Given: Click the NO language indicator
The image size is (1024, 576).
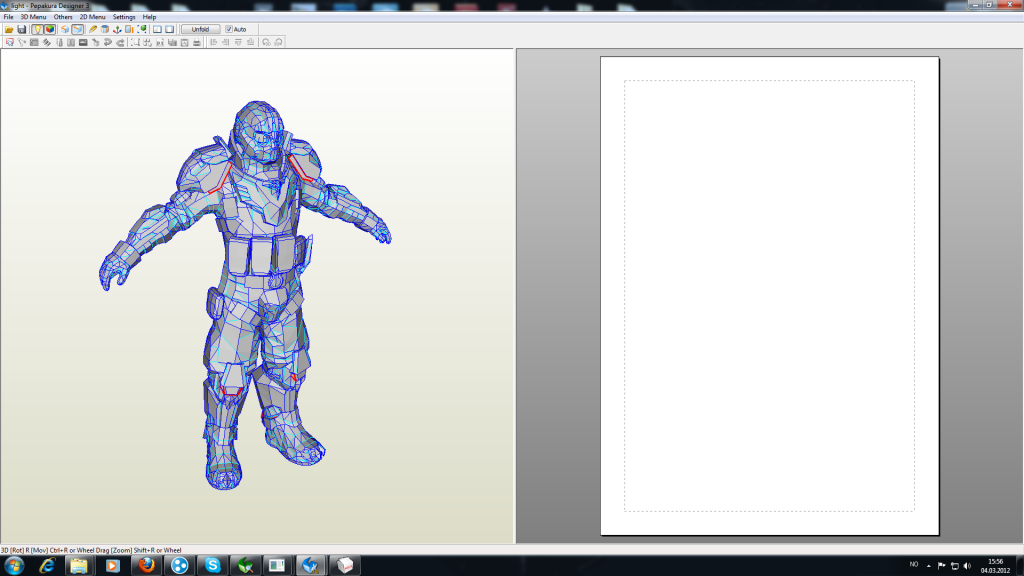Looking at the screenshot, I should [914, 565].
